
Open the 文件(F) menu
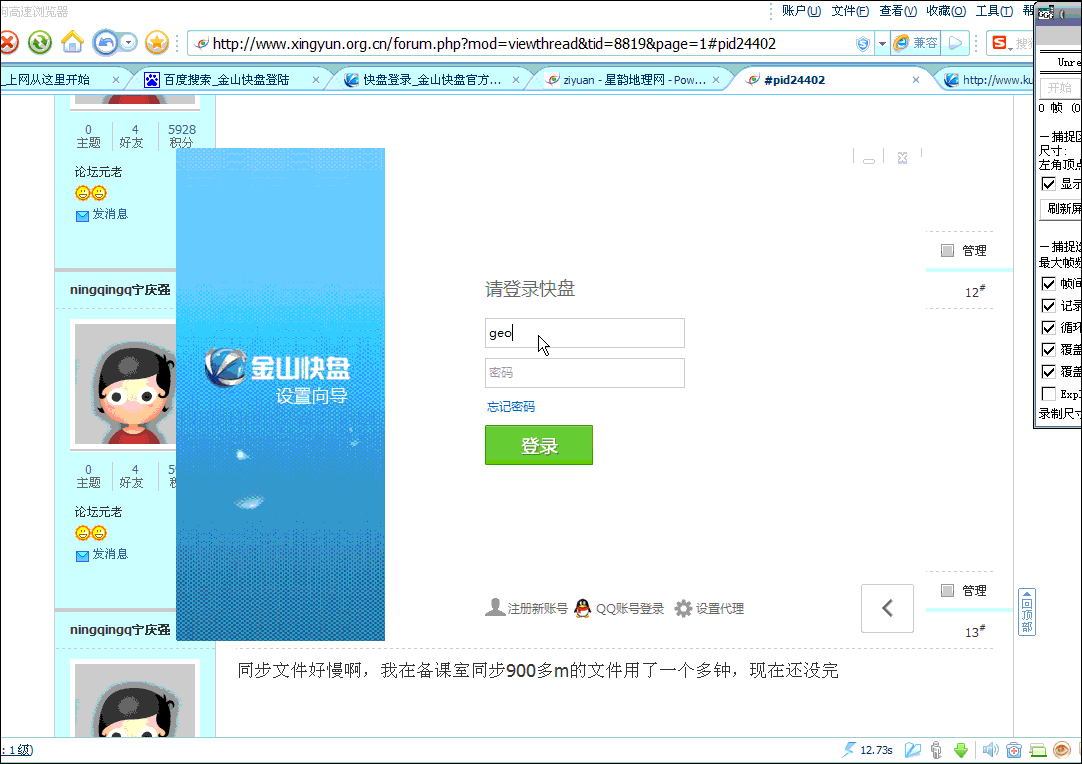(850, 11)
